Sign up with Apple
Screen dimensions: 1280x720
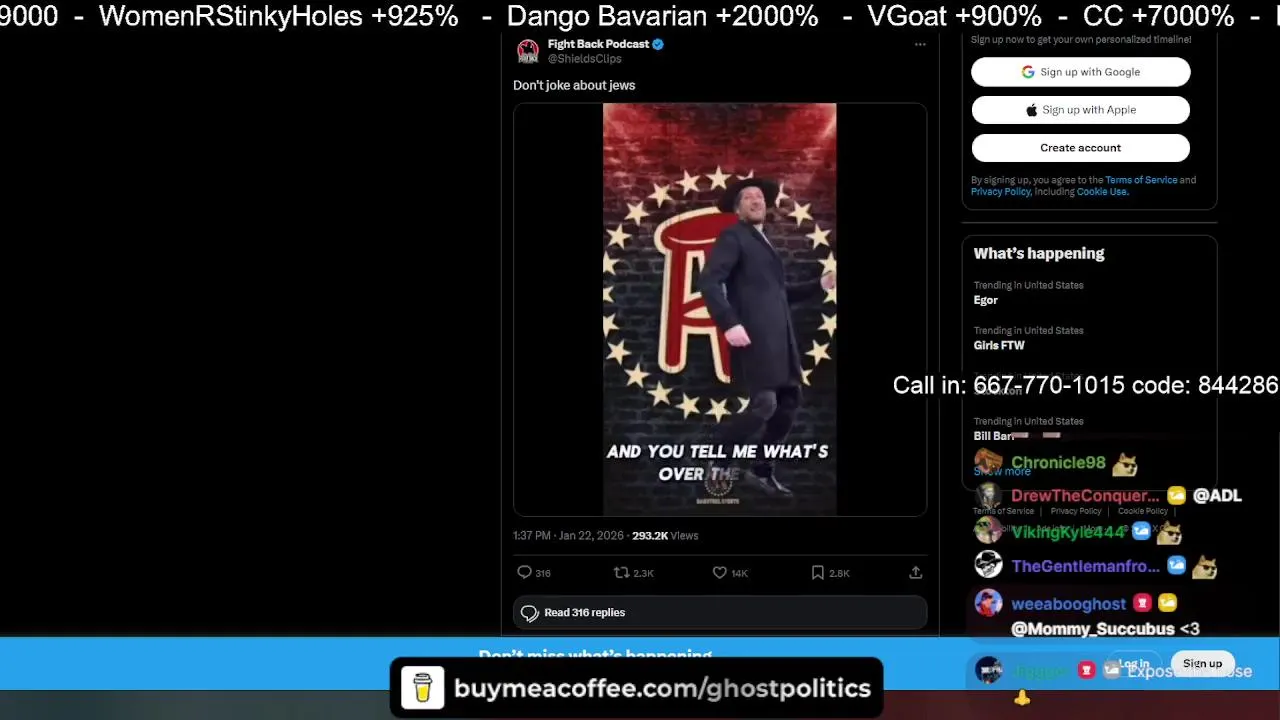click(1081, 110)
